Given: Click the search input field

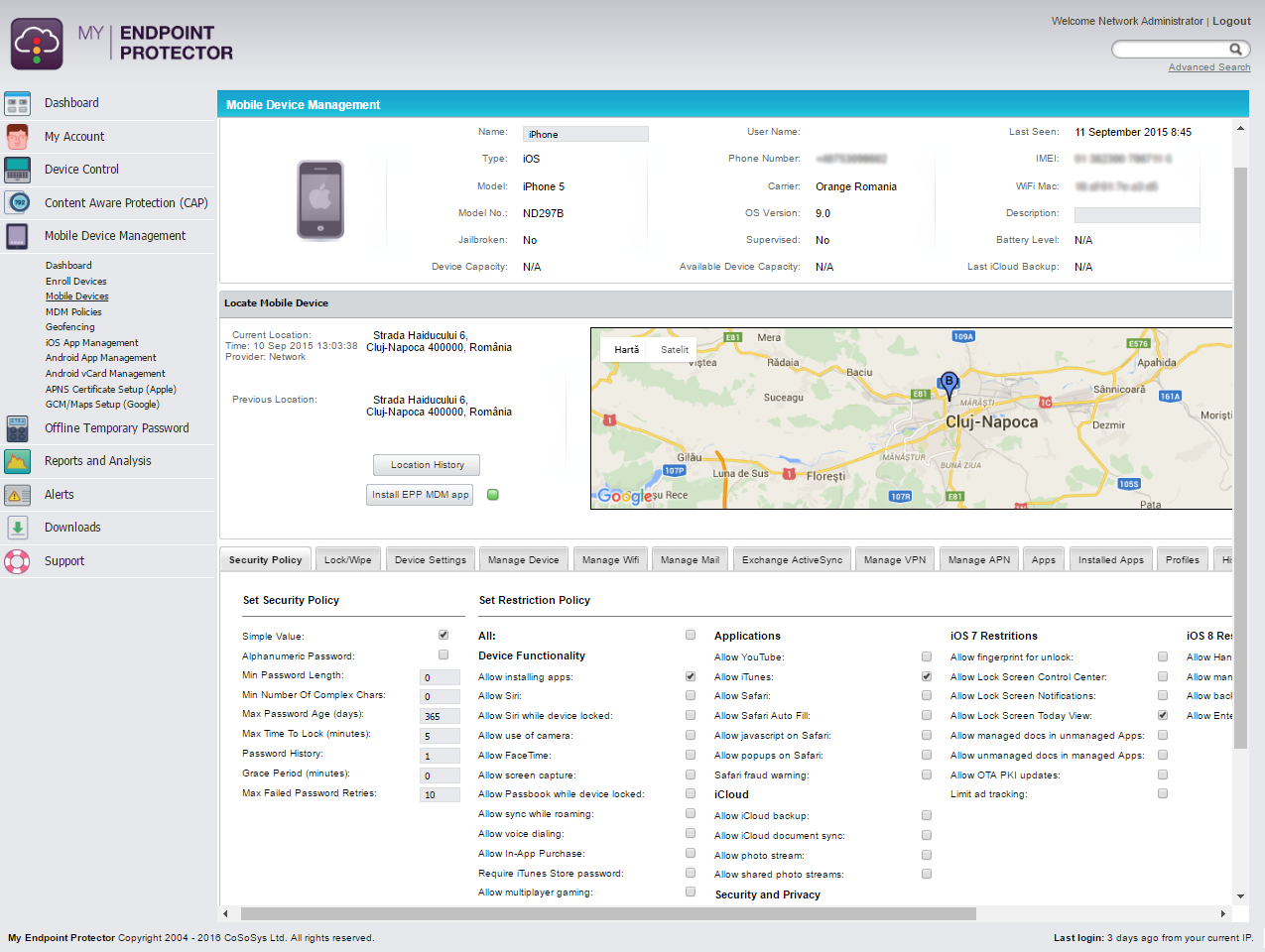Looking at the screenshot, I should 1171,50.
